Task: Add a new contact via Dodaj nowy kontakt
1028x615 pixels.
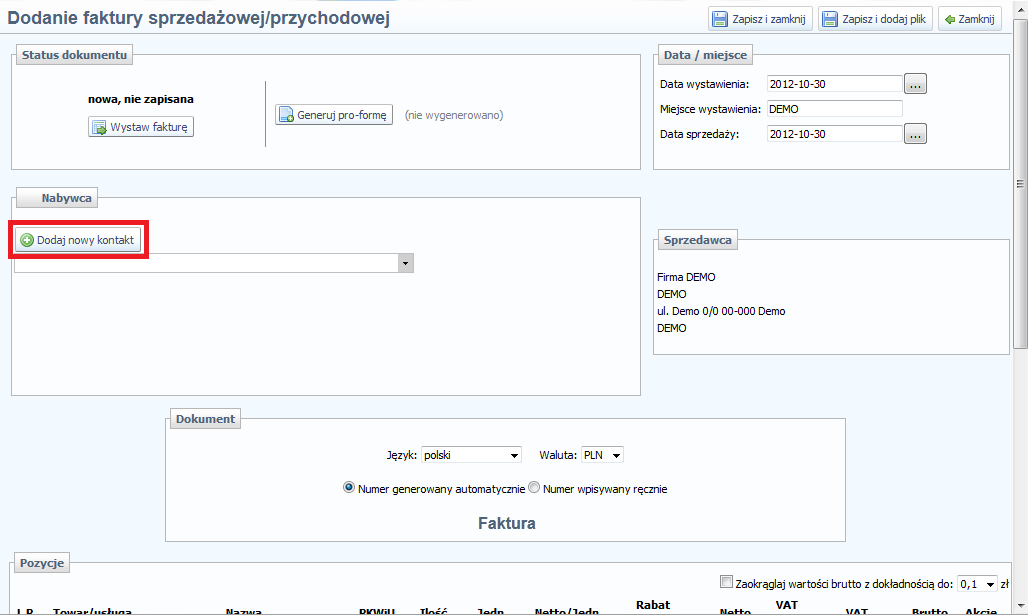Action: pyautogui.click(x=77, y=240)
